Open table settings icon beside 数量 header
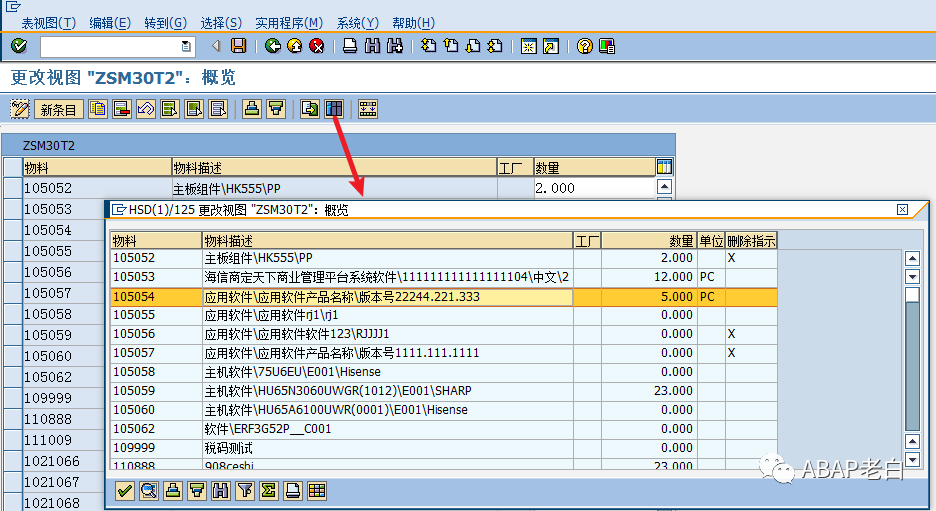 [664, 167]
